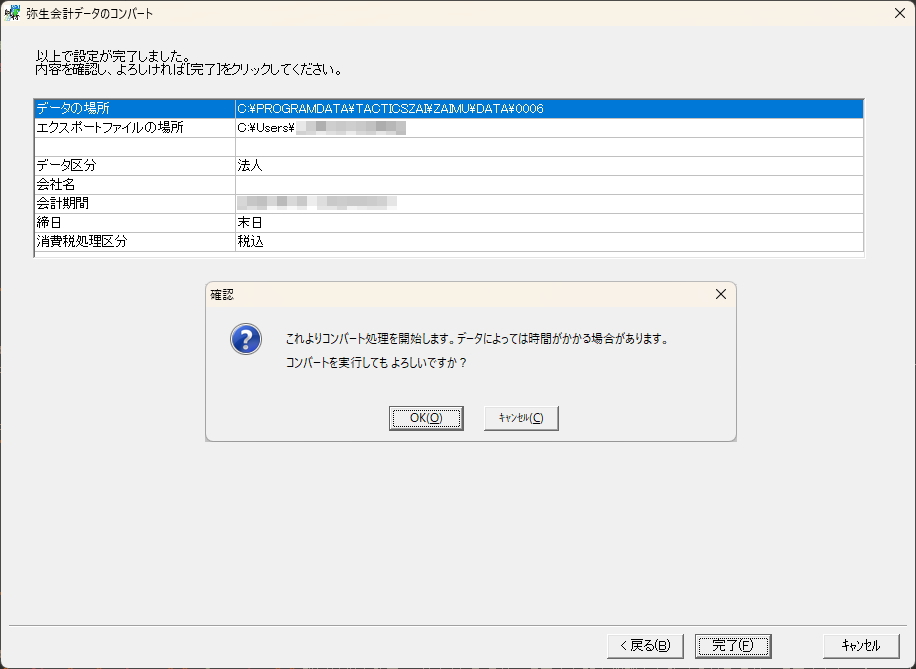Click キャンセル(C) in the 確認 dialog
The image size is (916, 669).
521,418
